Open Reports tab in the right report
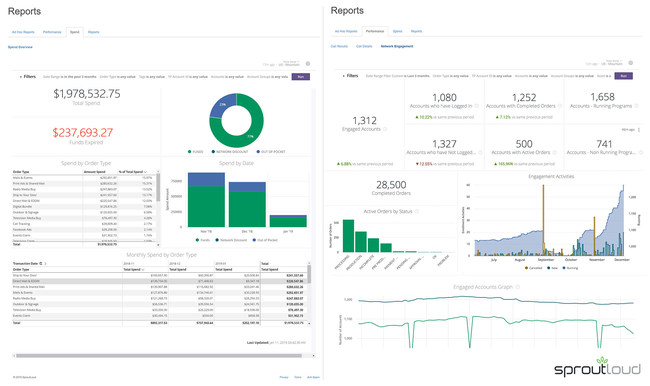 point(417,31)
